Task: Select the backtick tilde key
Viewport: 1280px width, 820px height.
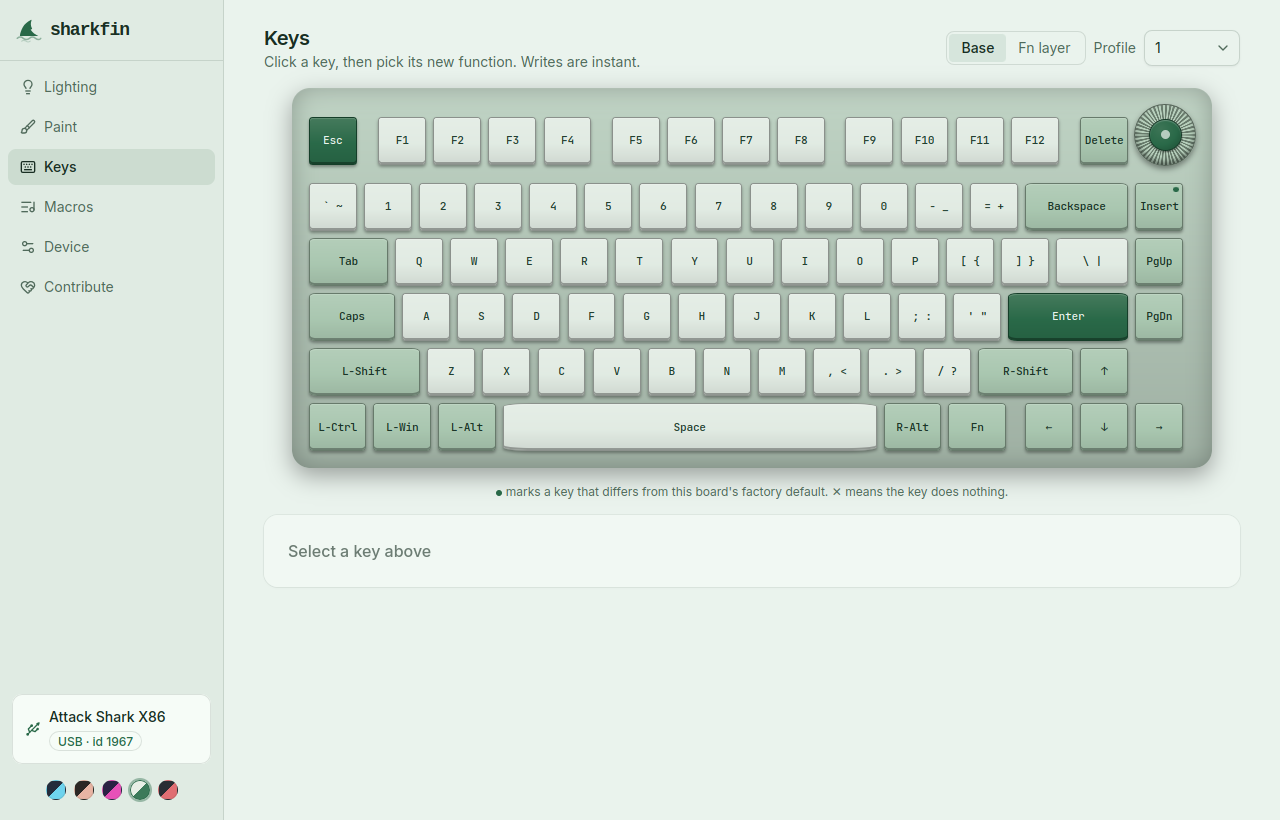Action: tap(333, 206)
